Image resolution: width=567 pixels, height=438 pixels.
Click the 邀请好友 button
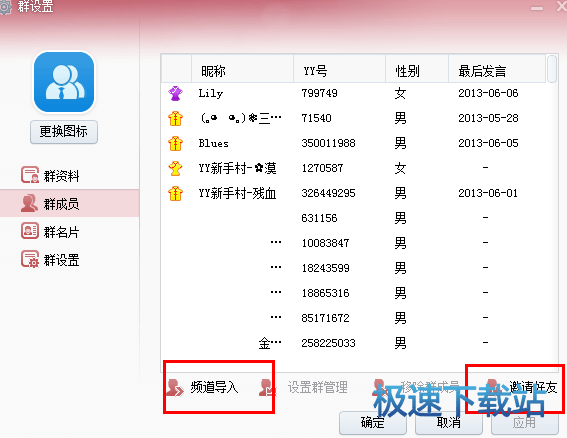pos(521,387)
